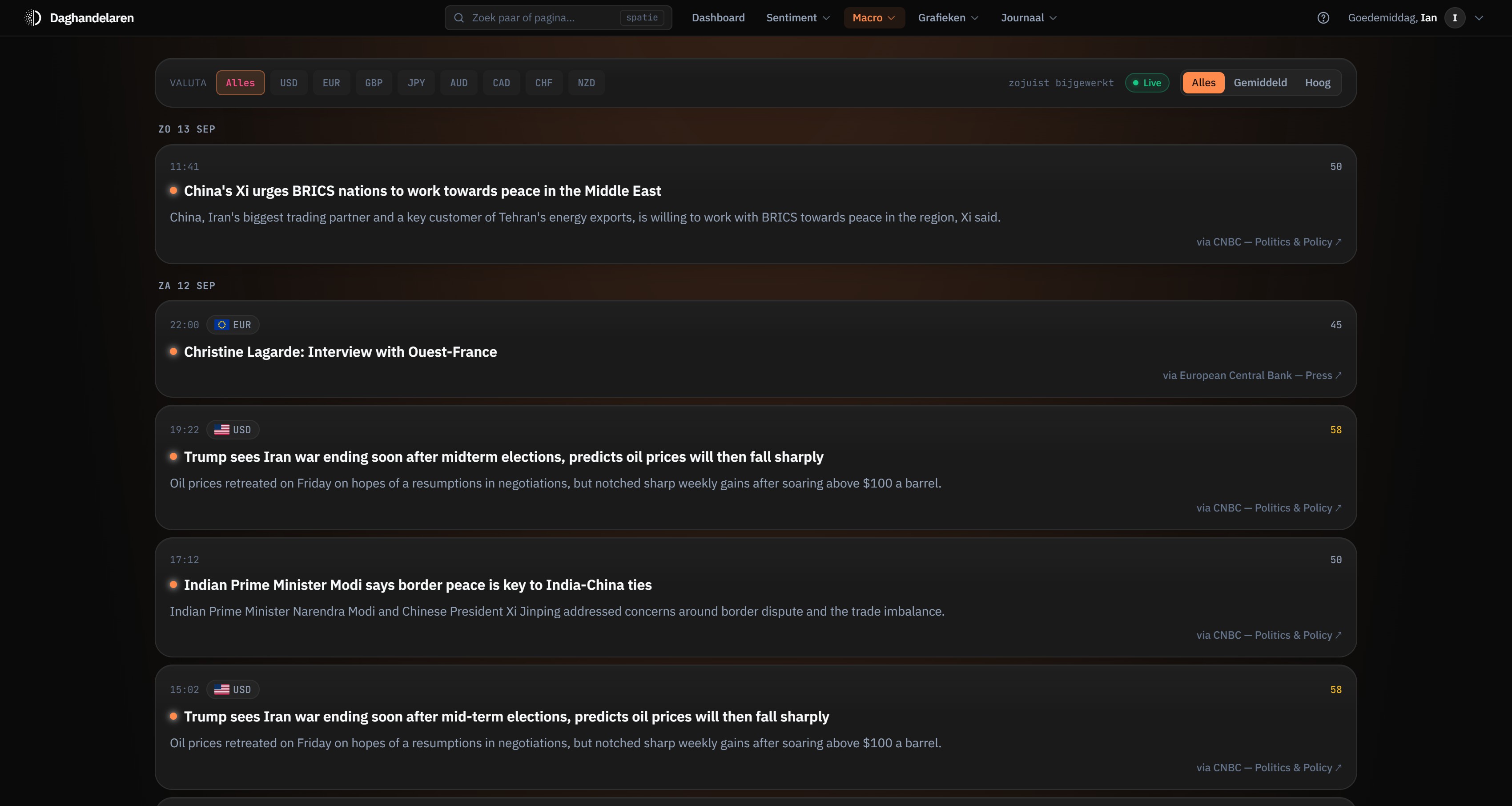Screen dimensions: 1512x806
Task: Filter news by CHF currency
Action: coord(543,83)
